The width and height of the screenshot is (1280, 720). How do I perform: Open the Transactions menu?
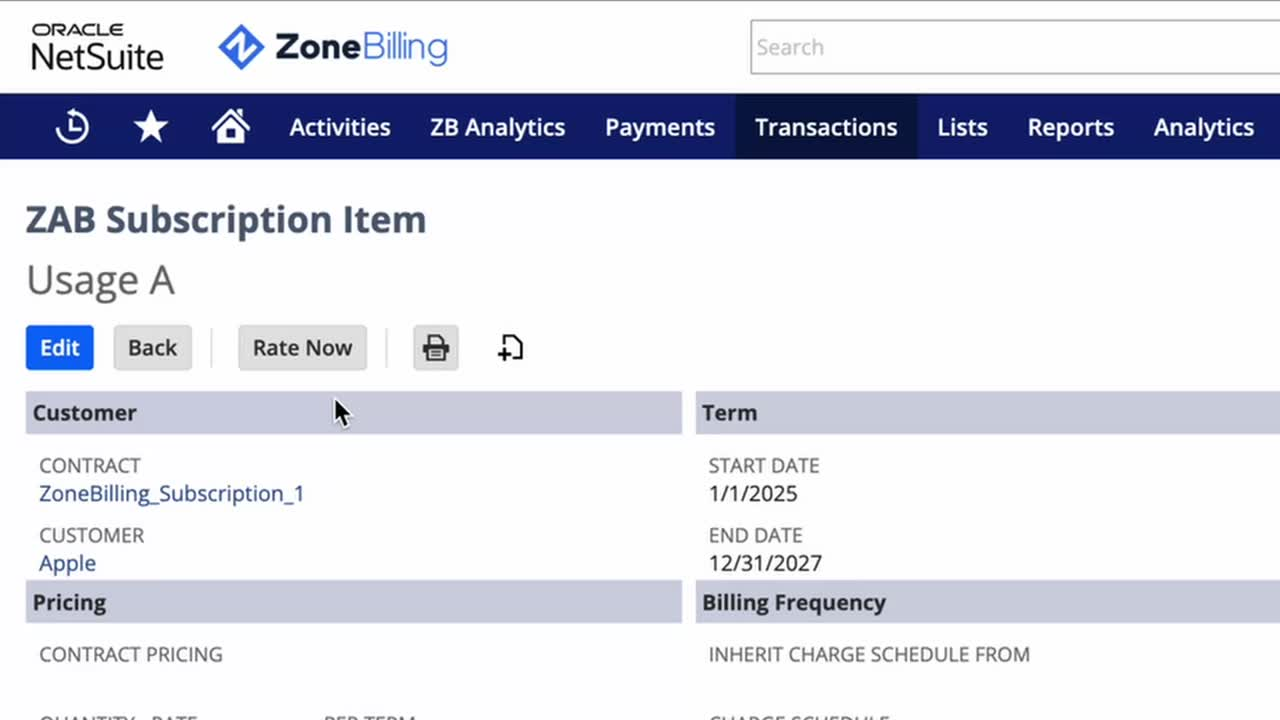826,127
